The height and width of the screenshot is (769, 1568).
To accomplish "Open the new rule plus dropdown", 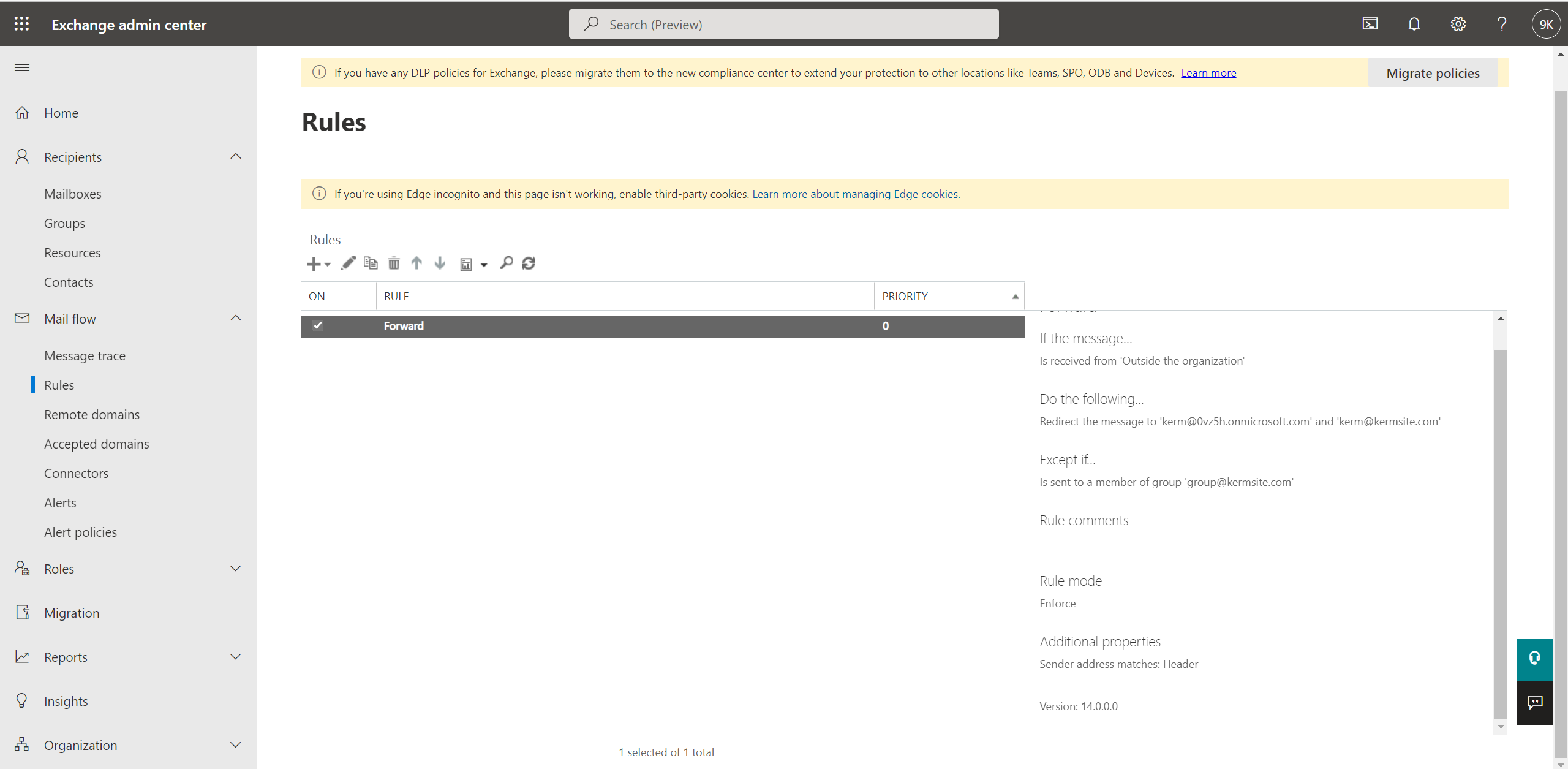I will click(318, 264).
